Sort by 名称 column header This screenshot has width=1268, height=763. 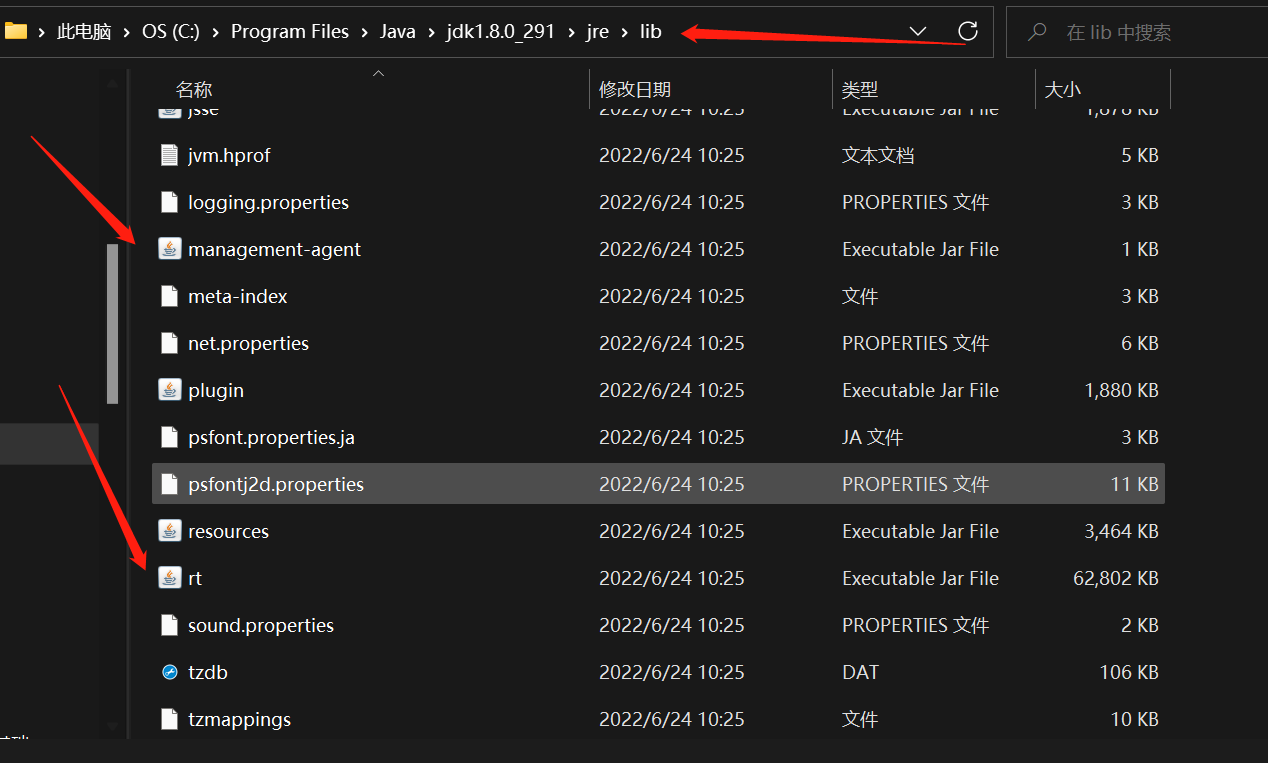click(194, 89)
